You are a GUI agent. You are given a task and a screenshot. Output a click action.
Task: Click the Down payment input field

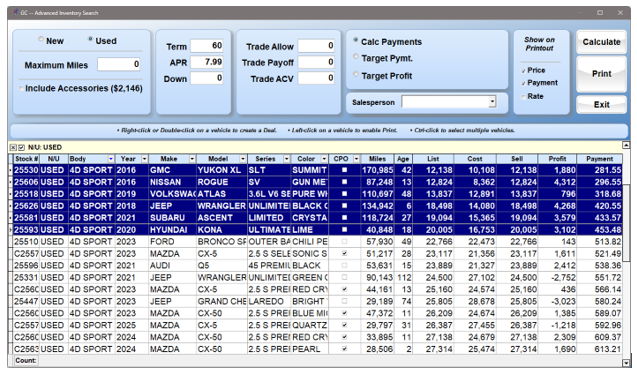pyautogui.click(x=207, y=78)
